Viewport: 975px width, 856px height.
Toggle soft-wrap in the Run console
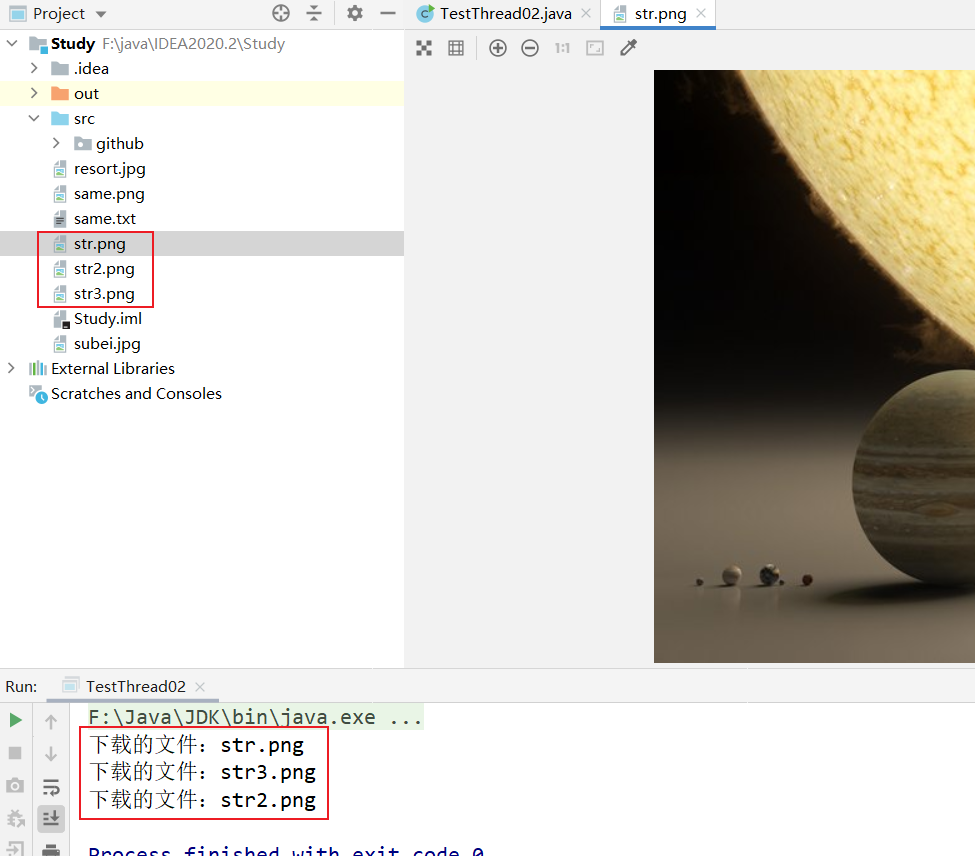point(51,787)
